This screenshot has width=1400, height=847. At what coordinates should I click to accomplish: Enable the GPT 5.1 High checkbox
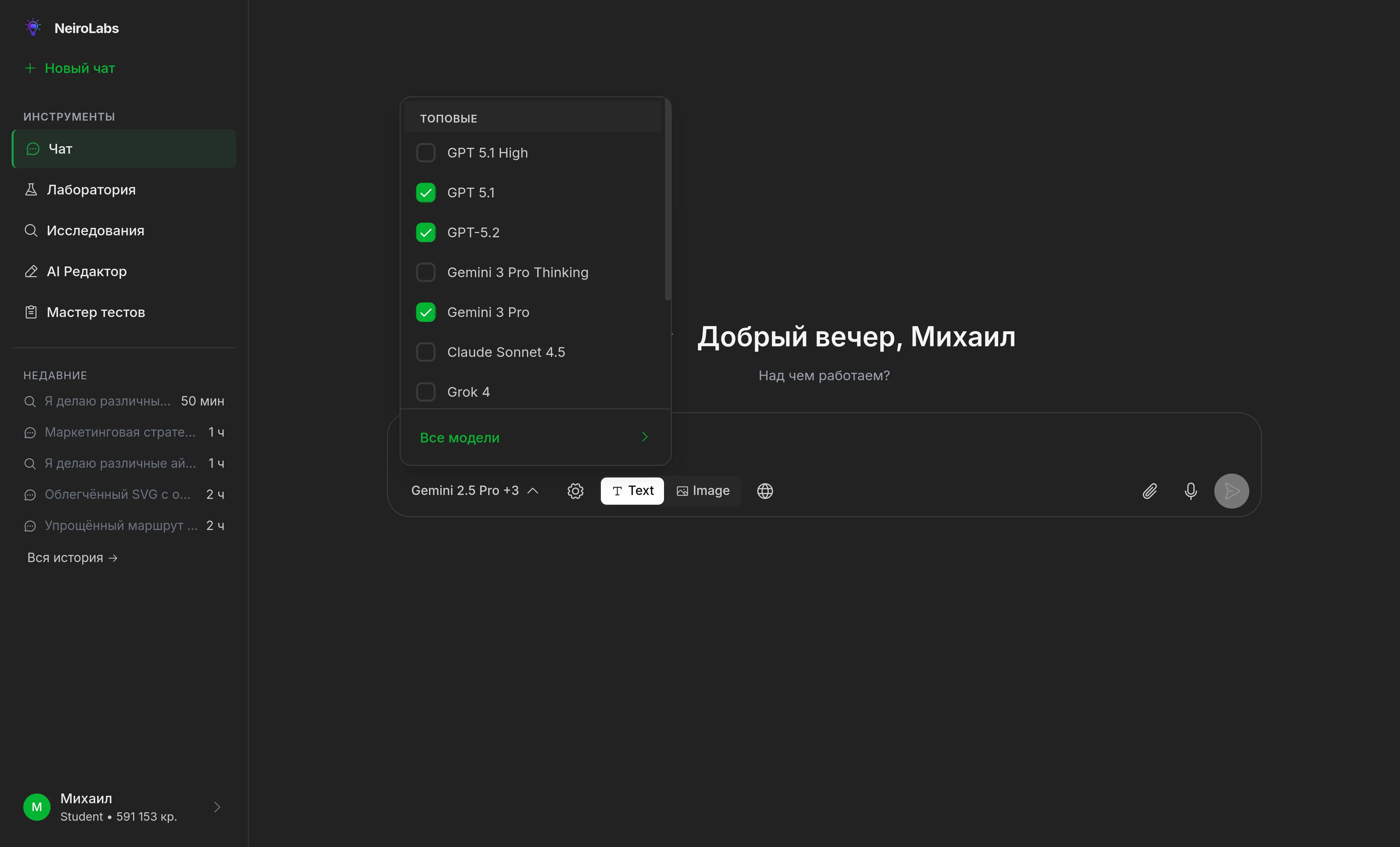coord(426,153)
